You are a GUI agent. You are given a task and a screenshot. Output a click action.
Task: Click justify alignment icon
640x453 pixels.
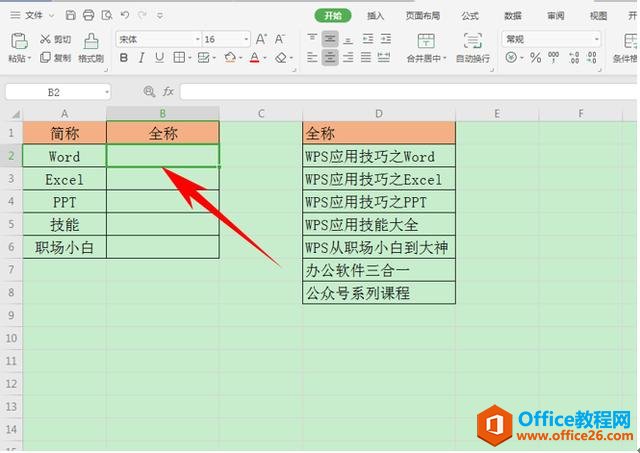(x=366, y=57)
